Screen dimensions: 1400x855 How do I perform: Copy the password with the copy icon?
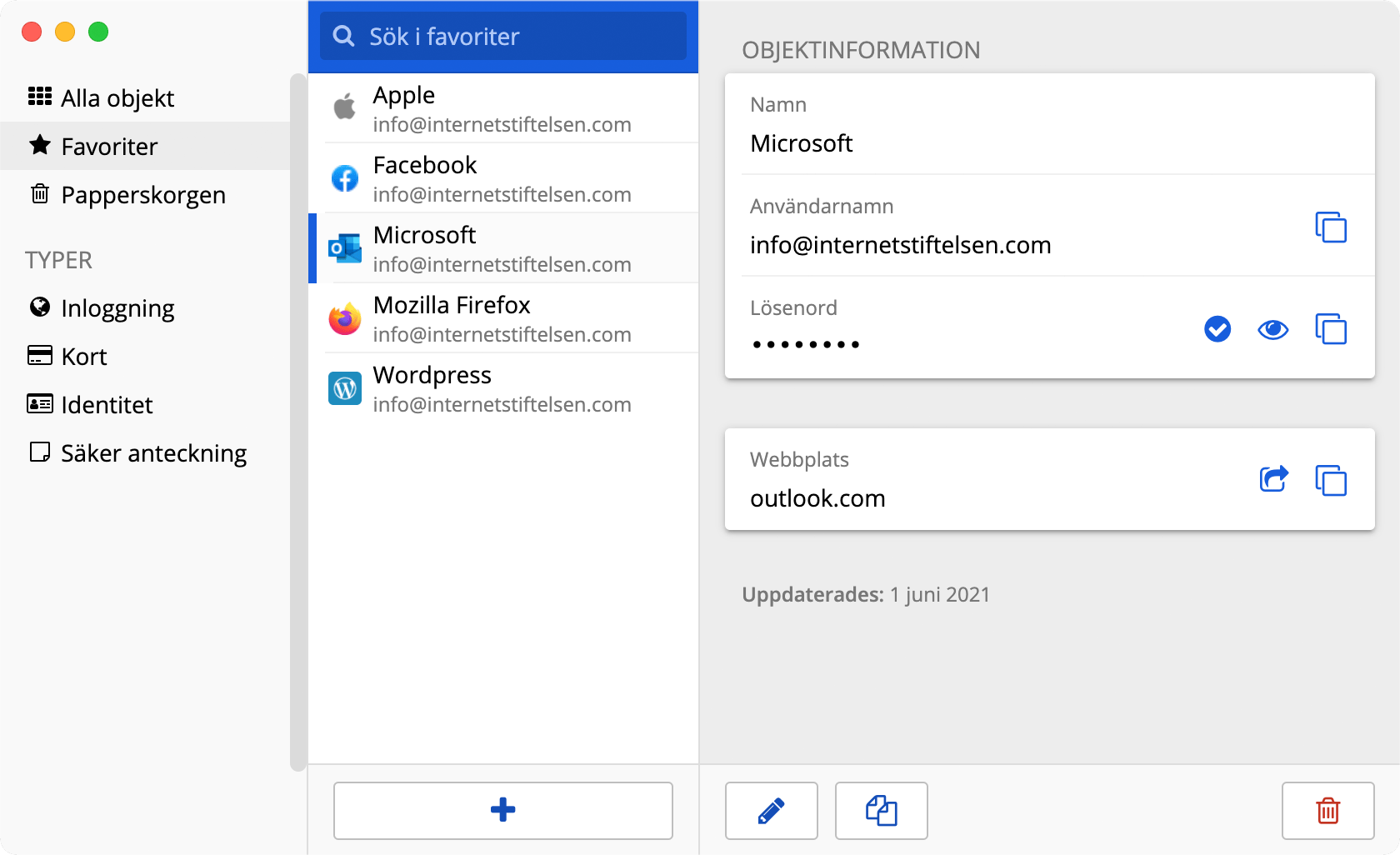pos(1331,328)
